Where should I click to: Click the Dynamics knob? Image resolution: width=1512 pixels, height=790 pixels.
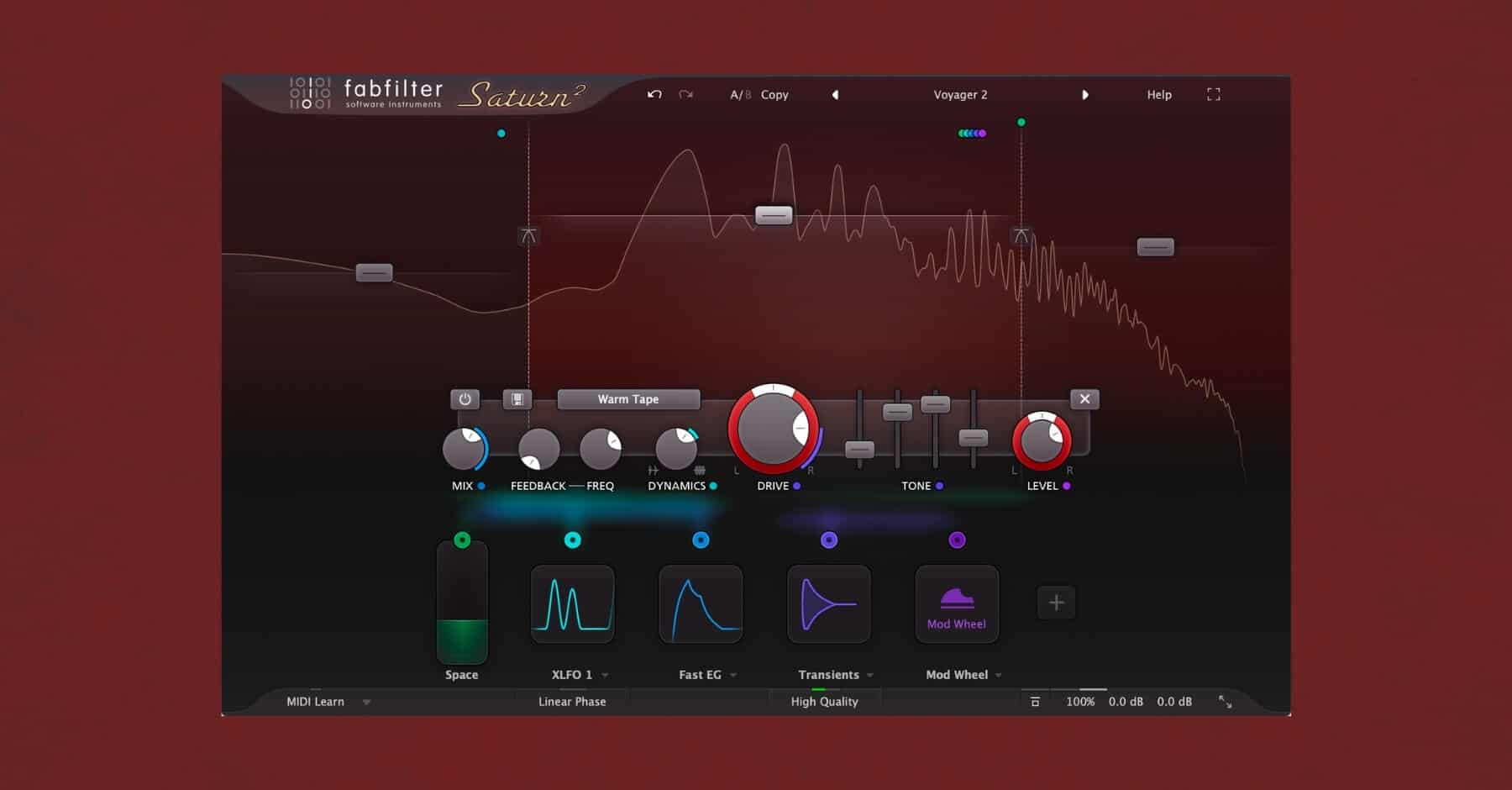[676, 449]
